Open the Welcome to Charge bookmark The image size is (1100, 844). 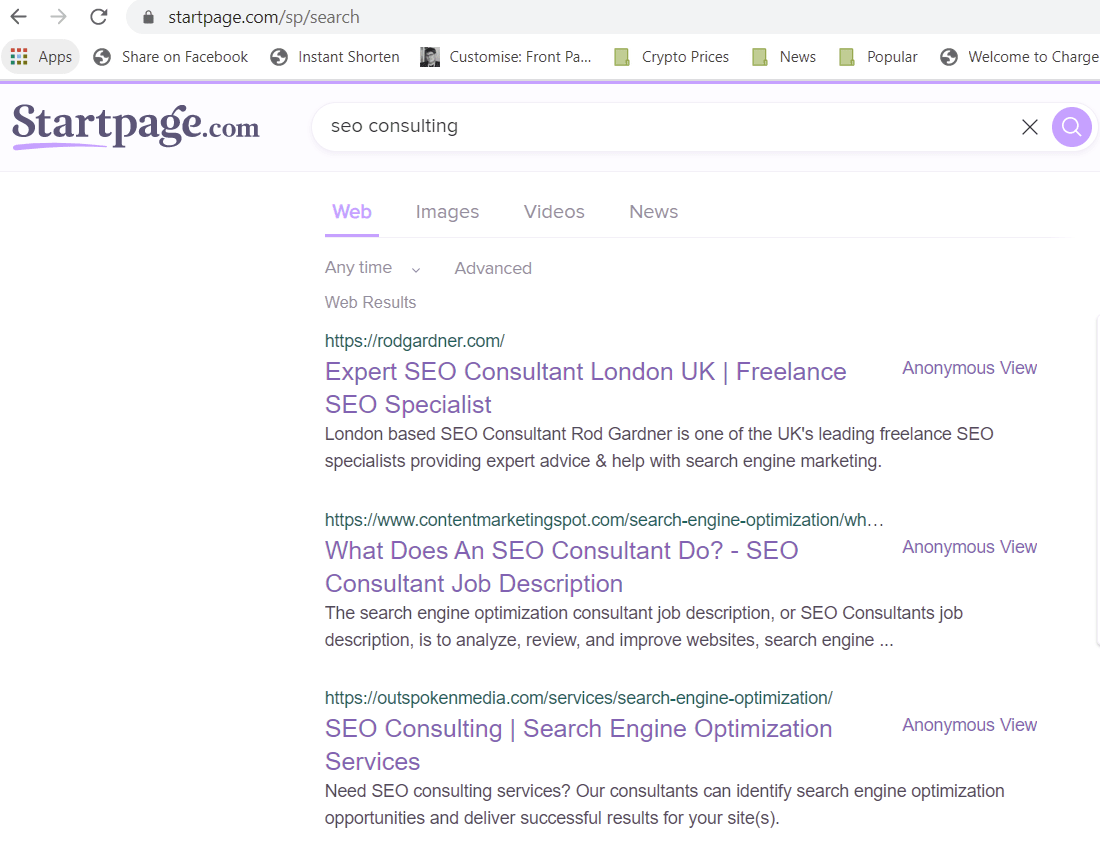coord(1019,57)
